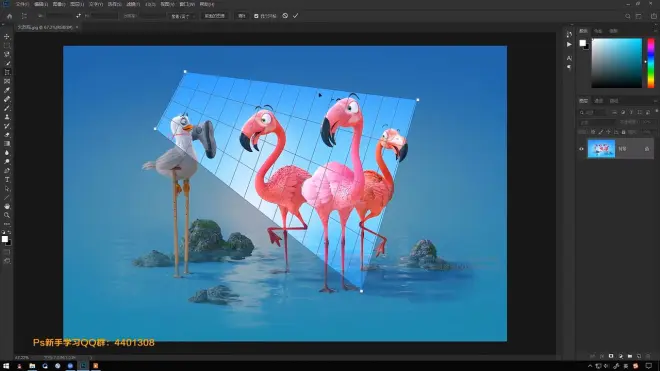The width and height of the screenshot is (660, 371).
Task: Cancel the perspective crop operation
Action: 285,16
